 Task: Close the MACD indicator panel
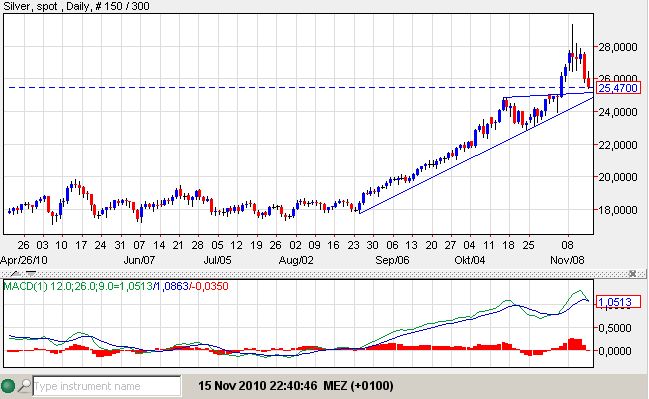pos(632,273)
